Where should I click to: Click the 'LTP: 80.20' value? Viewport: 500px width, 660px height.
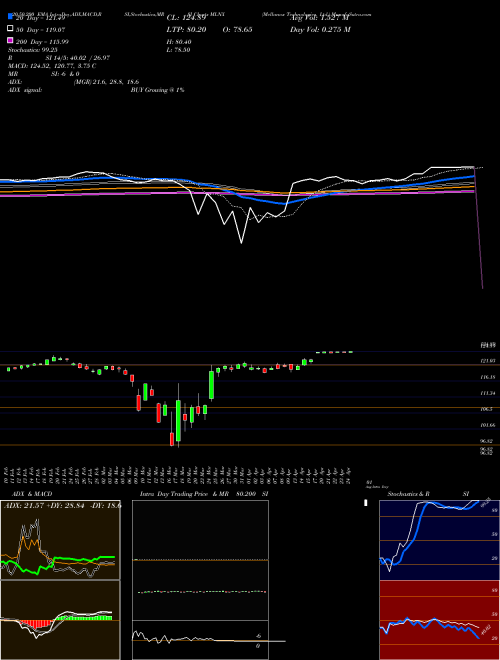point(186,29)
